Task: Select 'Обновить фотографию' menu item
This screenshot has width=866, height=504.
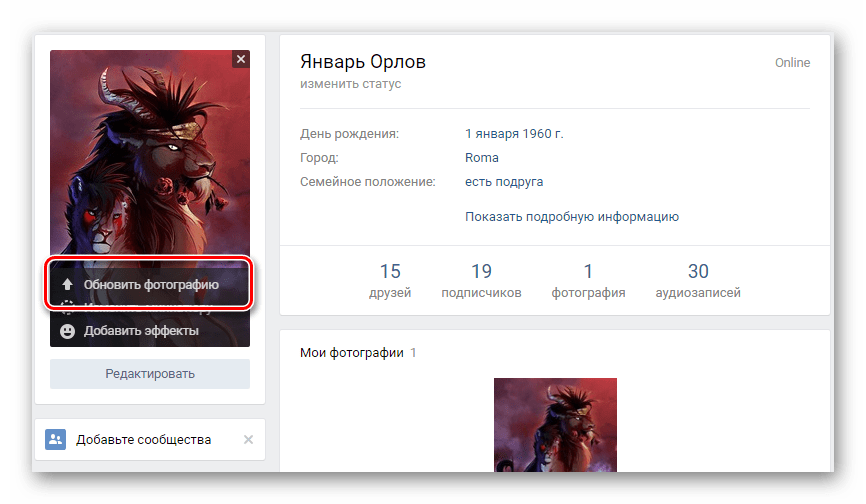Action: tap(149, 284)
